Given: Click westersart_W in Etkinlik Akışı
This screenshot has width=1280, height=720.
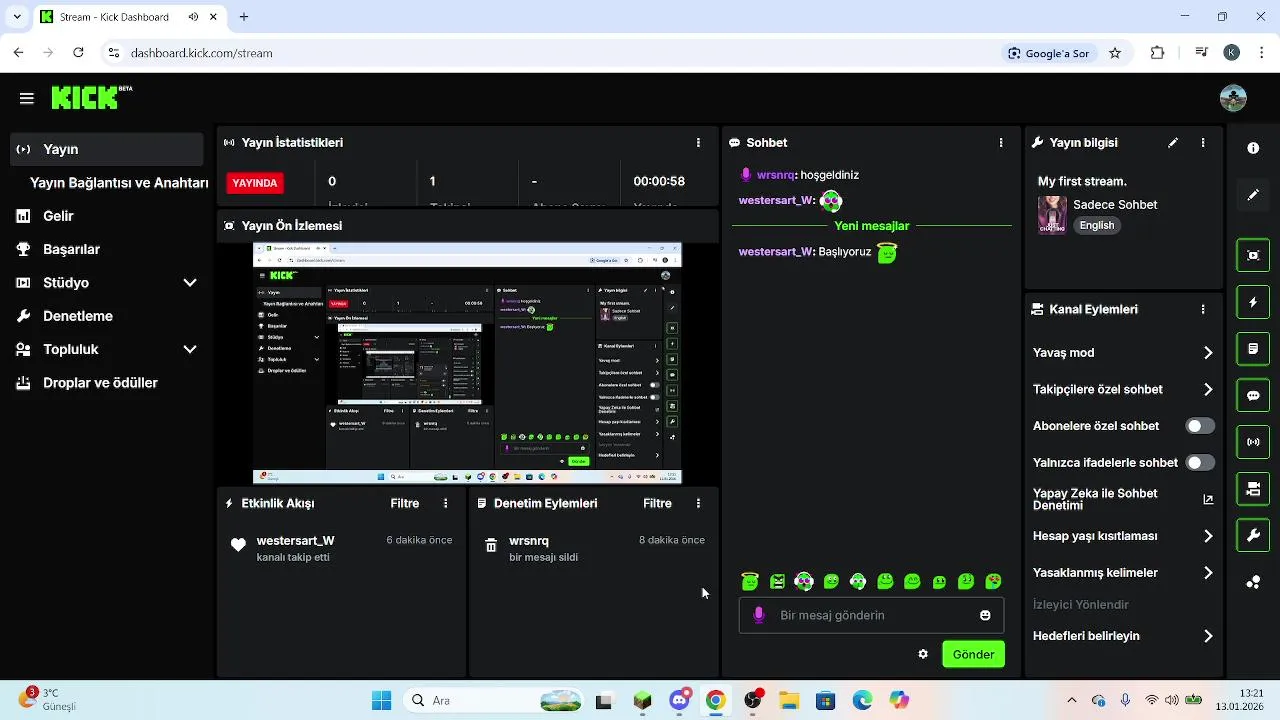Looking at the screenshot, I should click(295, 541).
